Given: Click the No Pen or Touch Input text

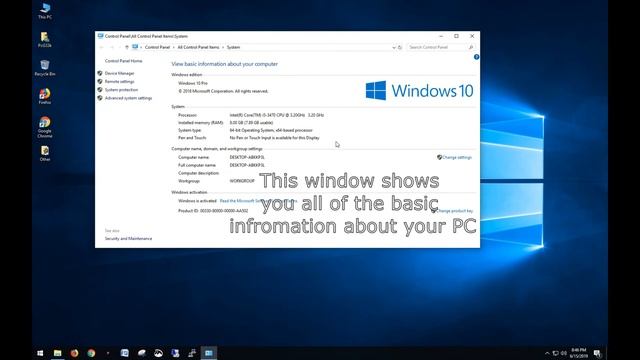Looking at the screenshot, I should [x=274, y=138].
